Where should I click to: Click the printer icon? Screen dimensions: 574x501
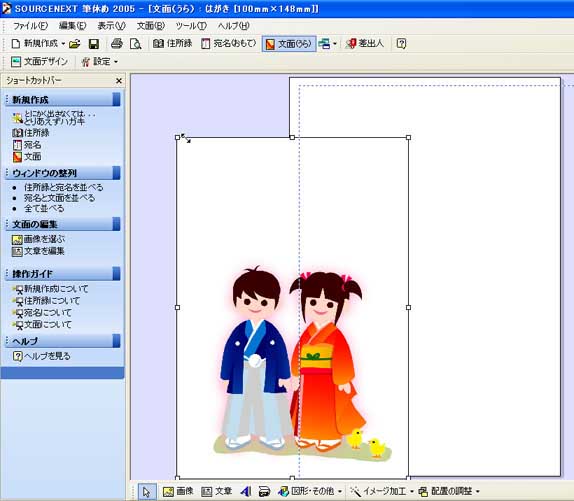(x=117, y=44)
